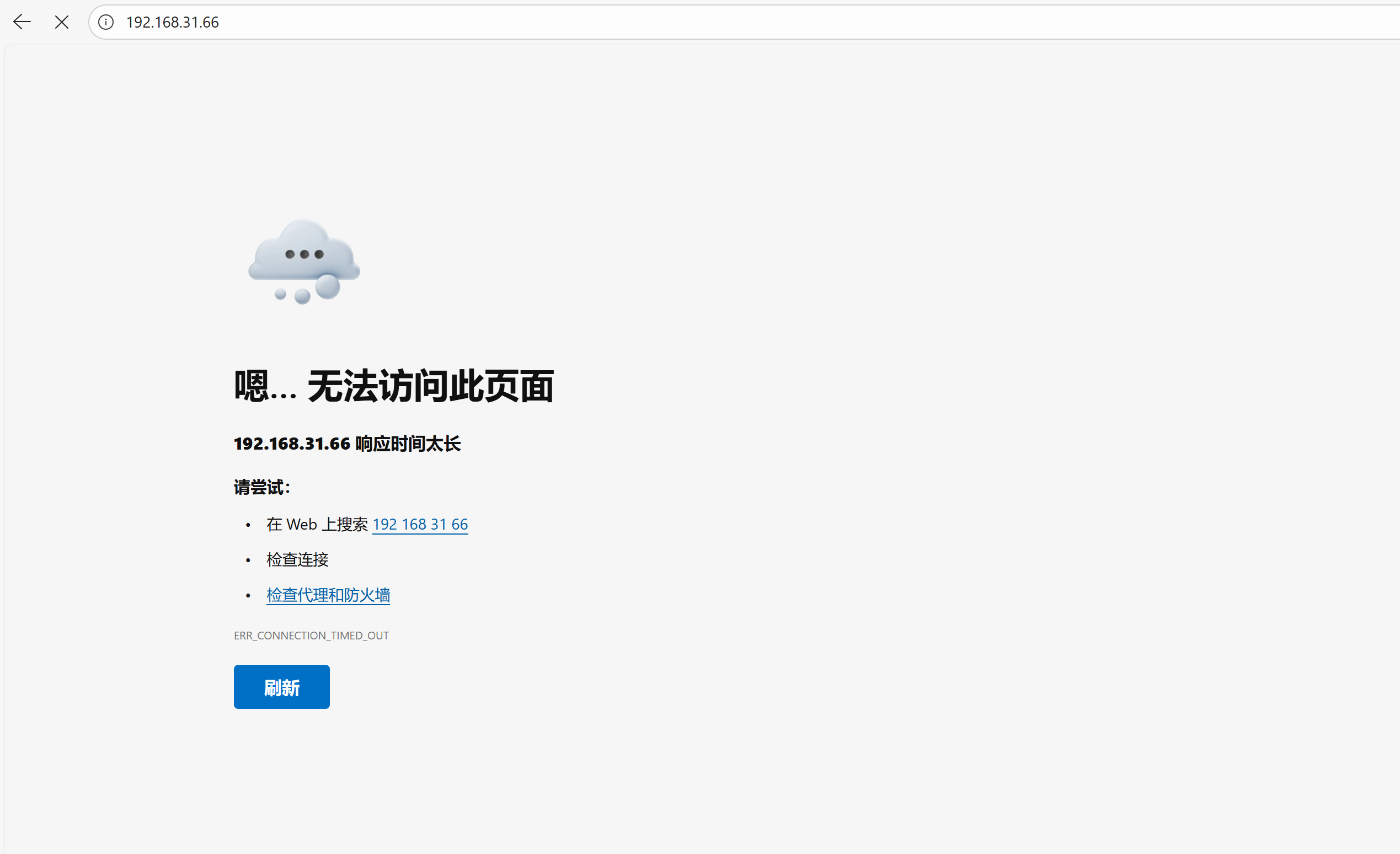Click the back arrow navigation button
The width and height of the screenshot is (1400, 854).
(x=22, y=22)
